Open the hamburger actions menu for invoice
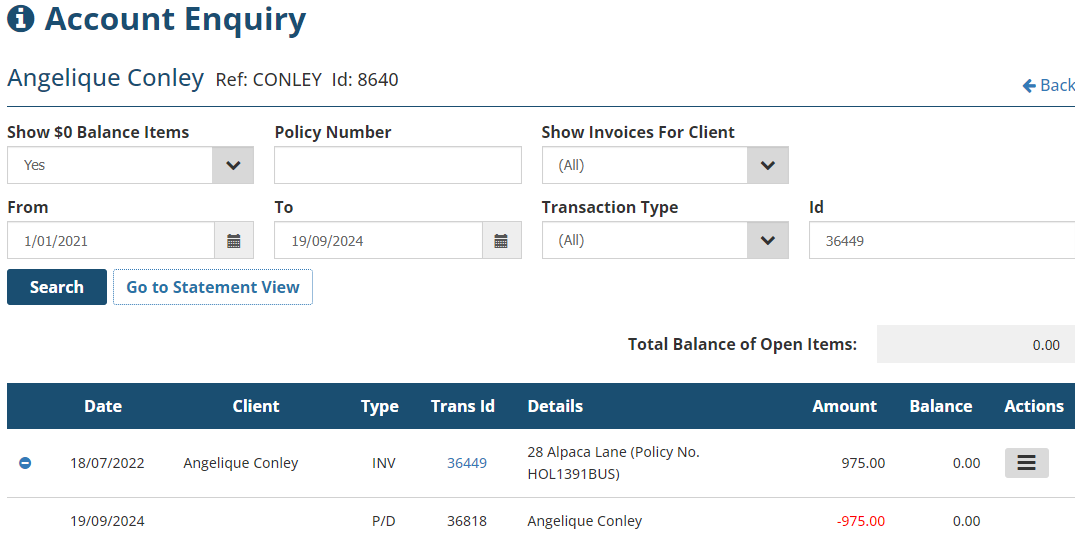This screenshot has height=533, width=1075. tap(1026, 463)
